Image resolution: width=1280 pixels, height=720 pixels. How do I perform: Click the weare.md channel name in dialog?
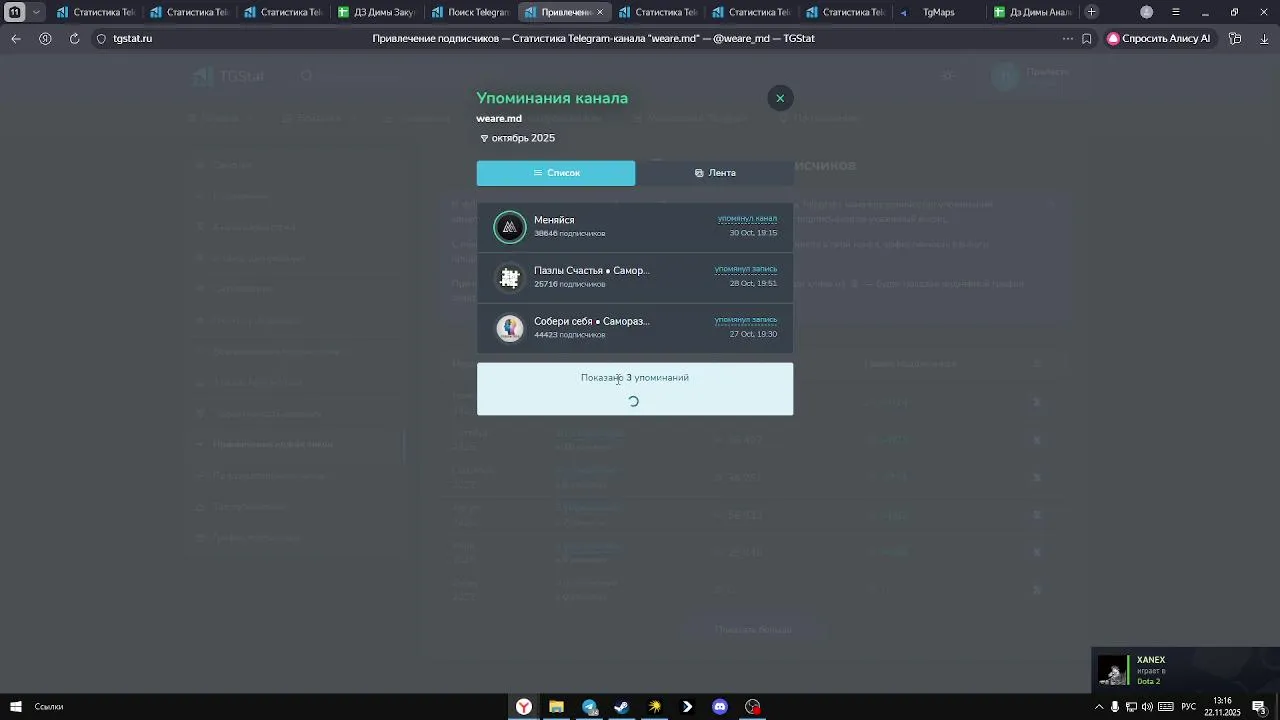(x=499, y=119)
